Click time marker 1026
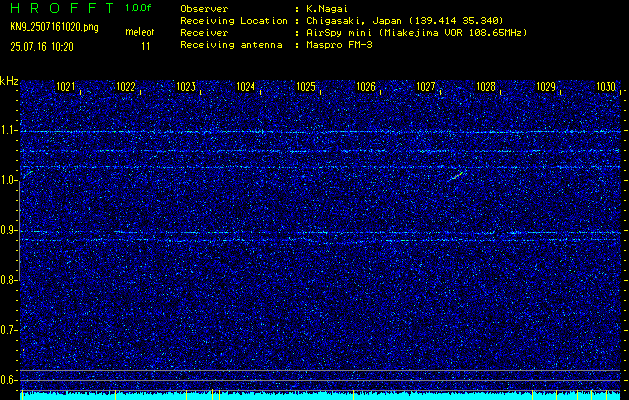This screenshot has height=400, width=629. tap(366, 86)
